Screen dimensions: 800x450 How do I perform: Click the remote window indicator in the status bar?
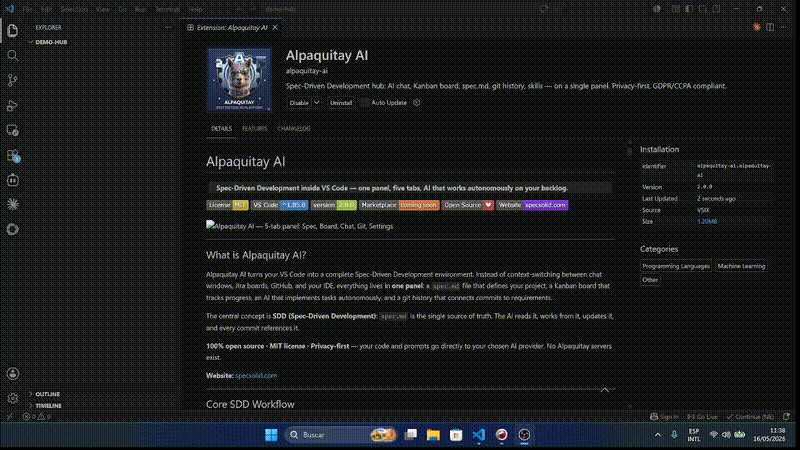9,416
